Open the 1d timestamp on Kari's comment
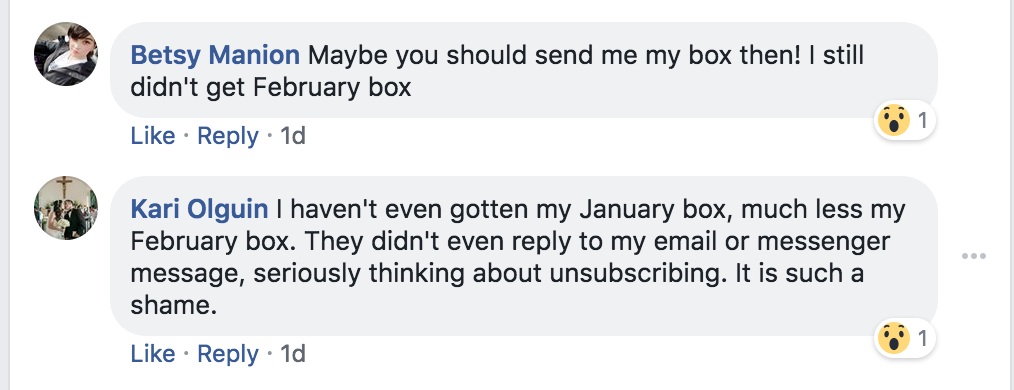The height and width of the screenshot is (390, 1014). [x=293, y=354]
